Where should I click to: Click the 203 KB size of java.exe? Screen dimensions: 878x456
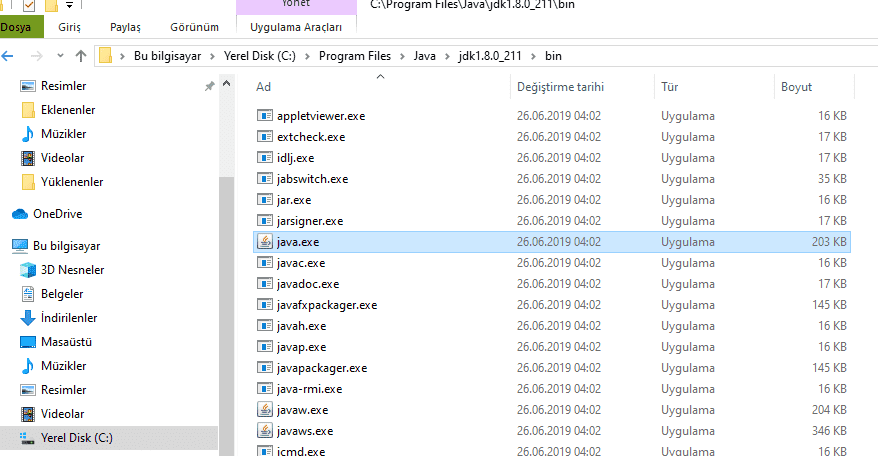tap(829, 242)
